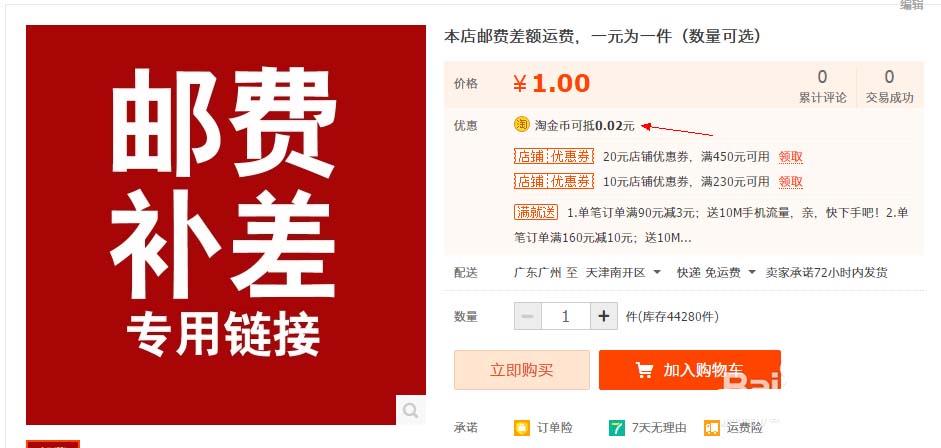Open the 累计评论 reviews count
941x448 pixels.
(822, 86)
